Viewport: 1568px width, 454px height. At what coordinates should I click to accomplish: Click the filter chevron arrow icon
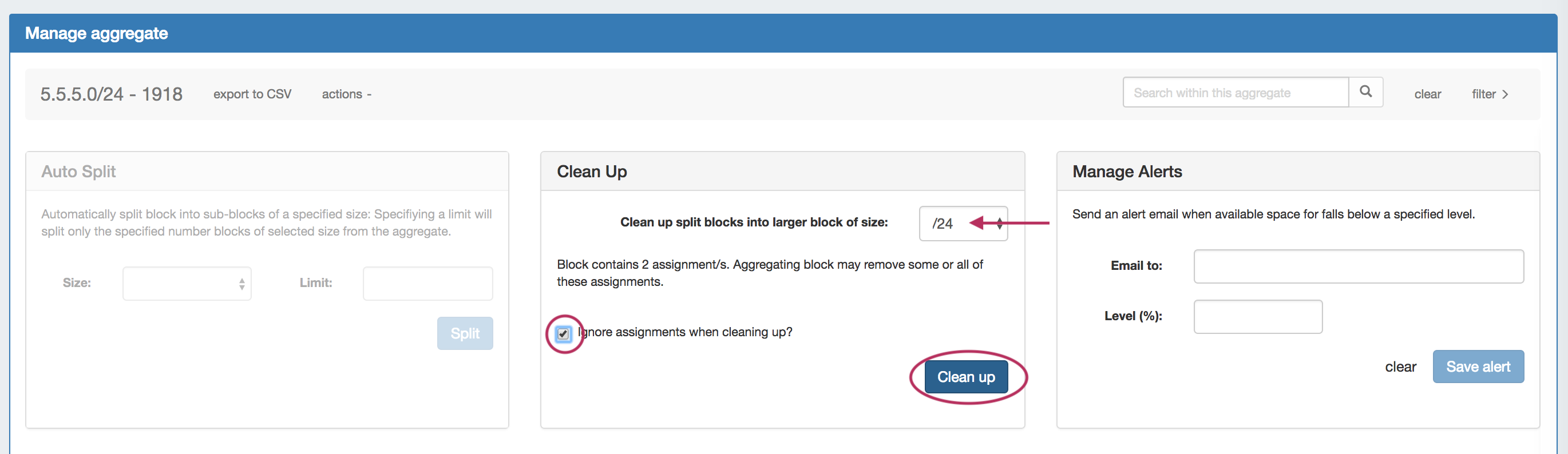pos(1505,94)
